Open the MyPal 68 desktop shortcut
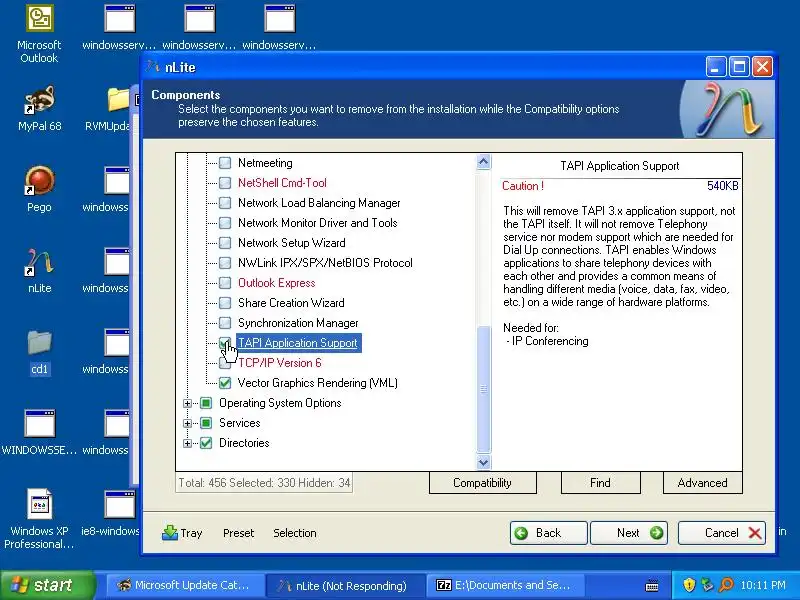Screen dimensions: 800x600 tap(39, 108)
